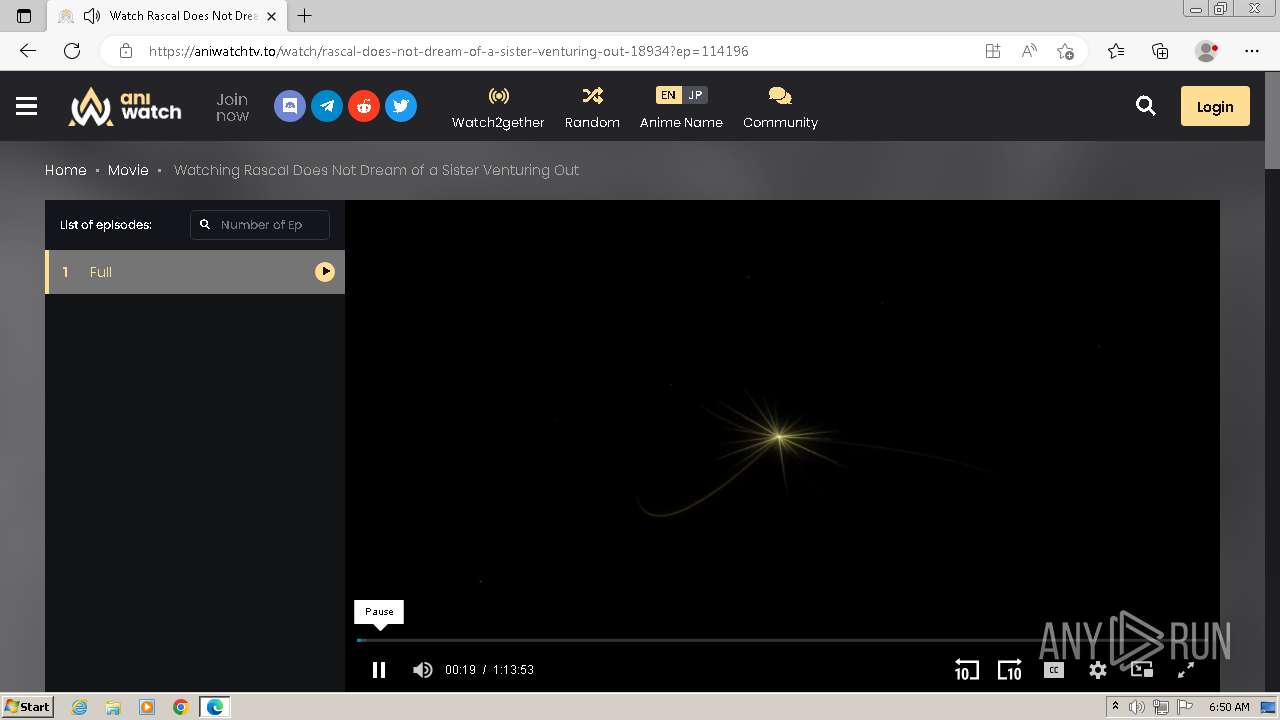1280x720 pixels.
Task: Refresh the browser page
Action: click(x=72, y=51)
